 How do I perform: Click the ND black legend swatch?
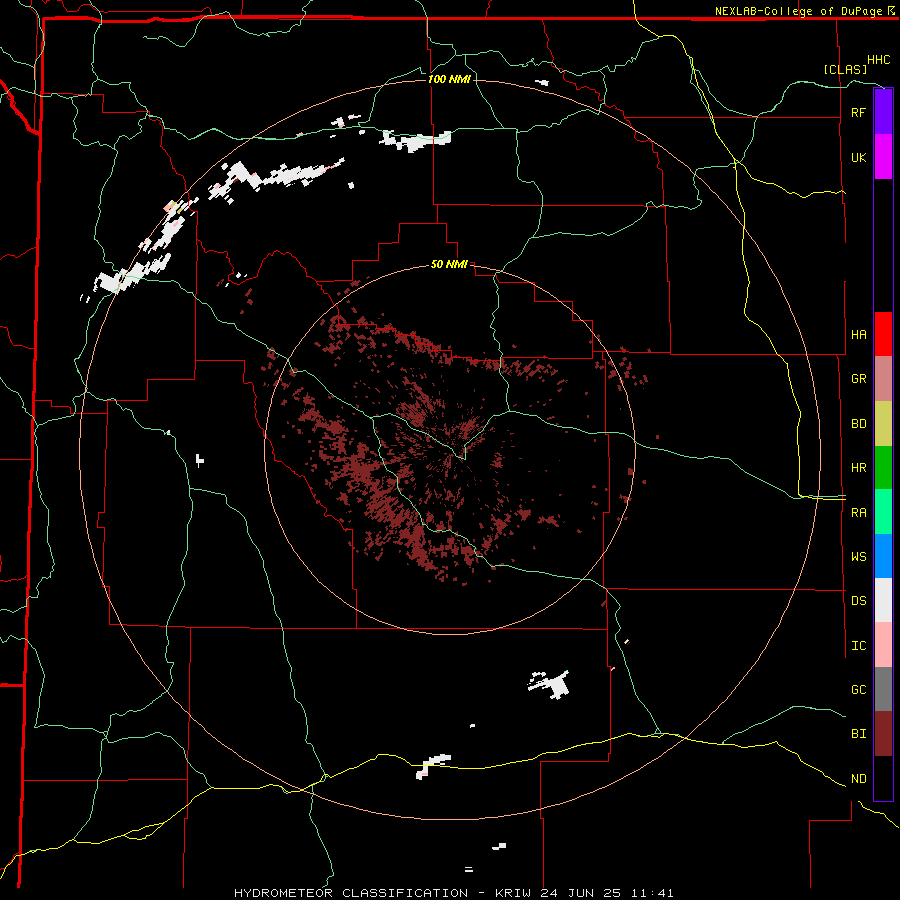pos(883,778)
